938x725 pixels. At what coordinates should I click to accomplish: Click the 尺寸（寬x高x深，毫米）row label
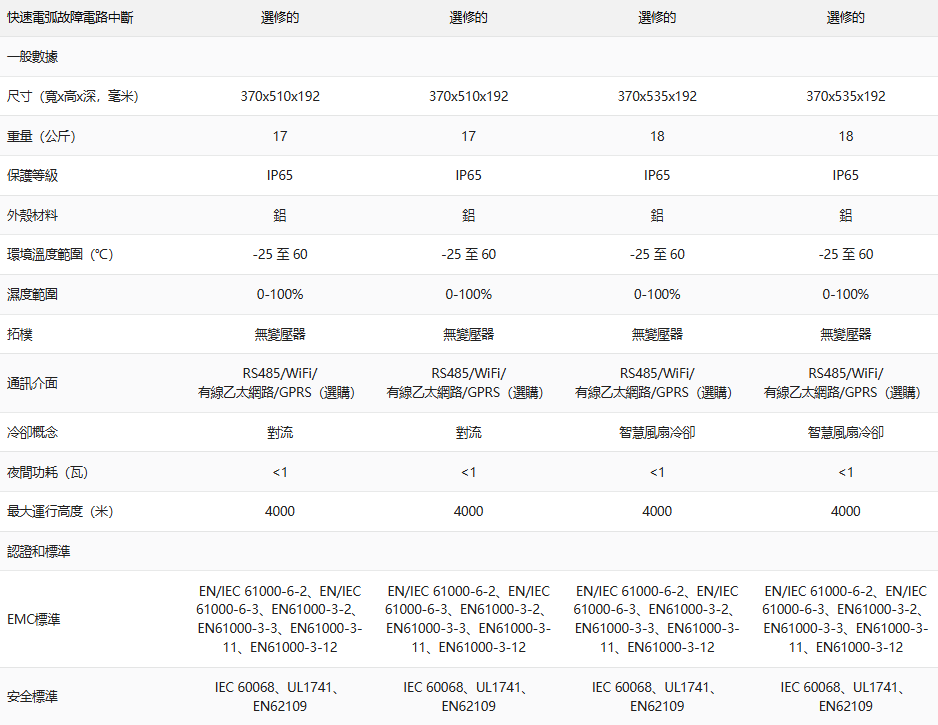[72, 97]
